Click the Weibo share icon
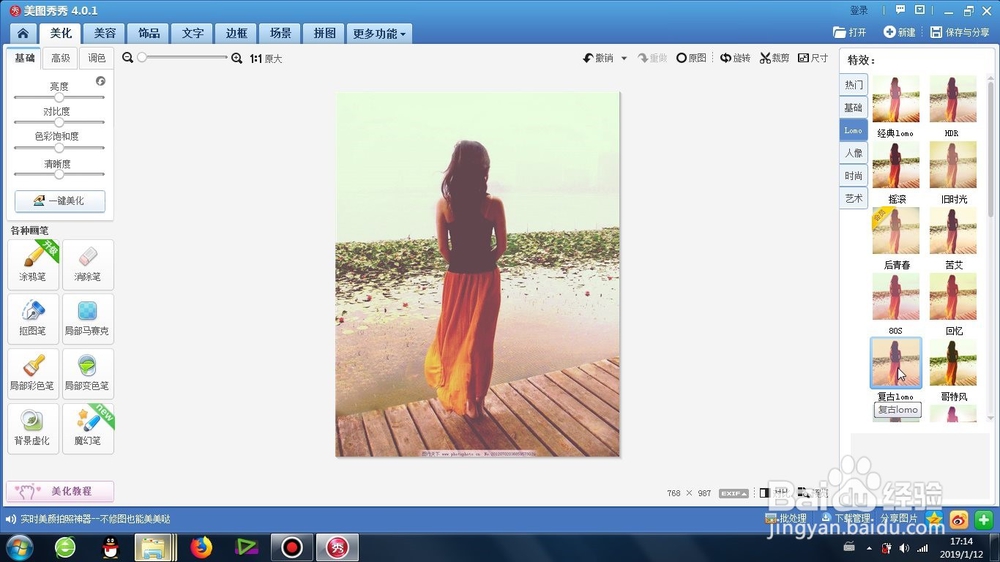1000x562 pixels. (959, 519)
